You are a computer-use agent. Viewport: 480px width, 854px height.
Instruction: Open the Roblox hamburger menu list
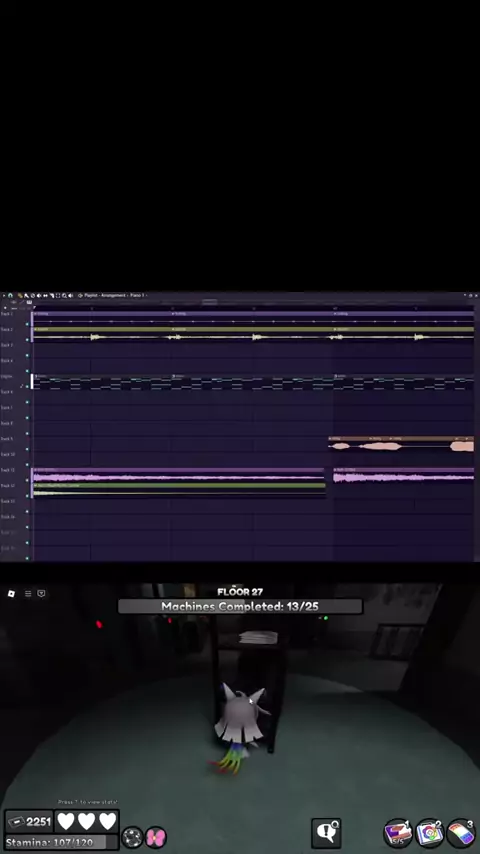click(28, 594)
